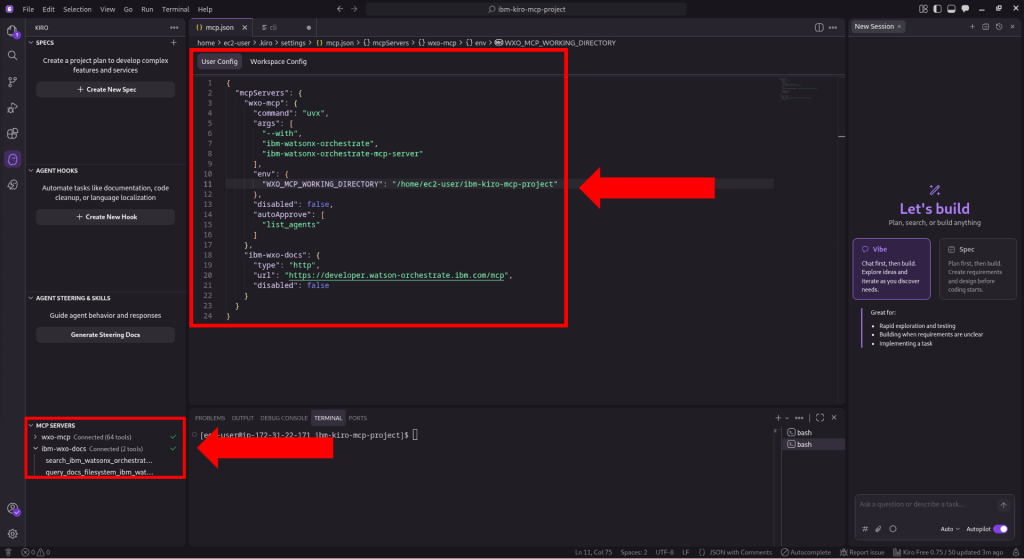The height and width of the screenshot is (559, 1024).
Task: Open the Selection menu
Action: 77,9
